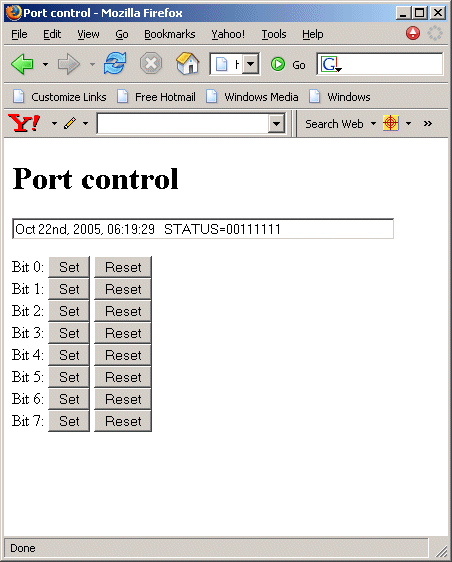Click the Stop loading icon
Screen dimensions: 452x562
151,64
